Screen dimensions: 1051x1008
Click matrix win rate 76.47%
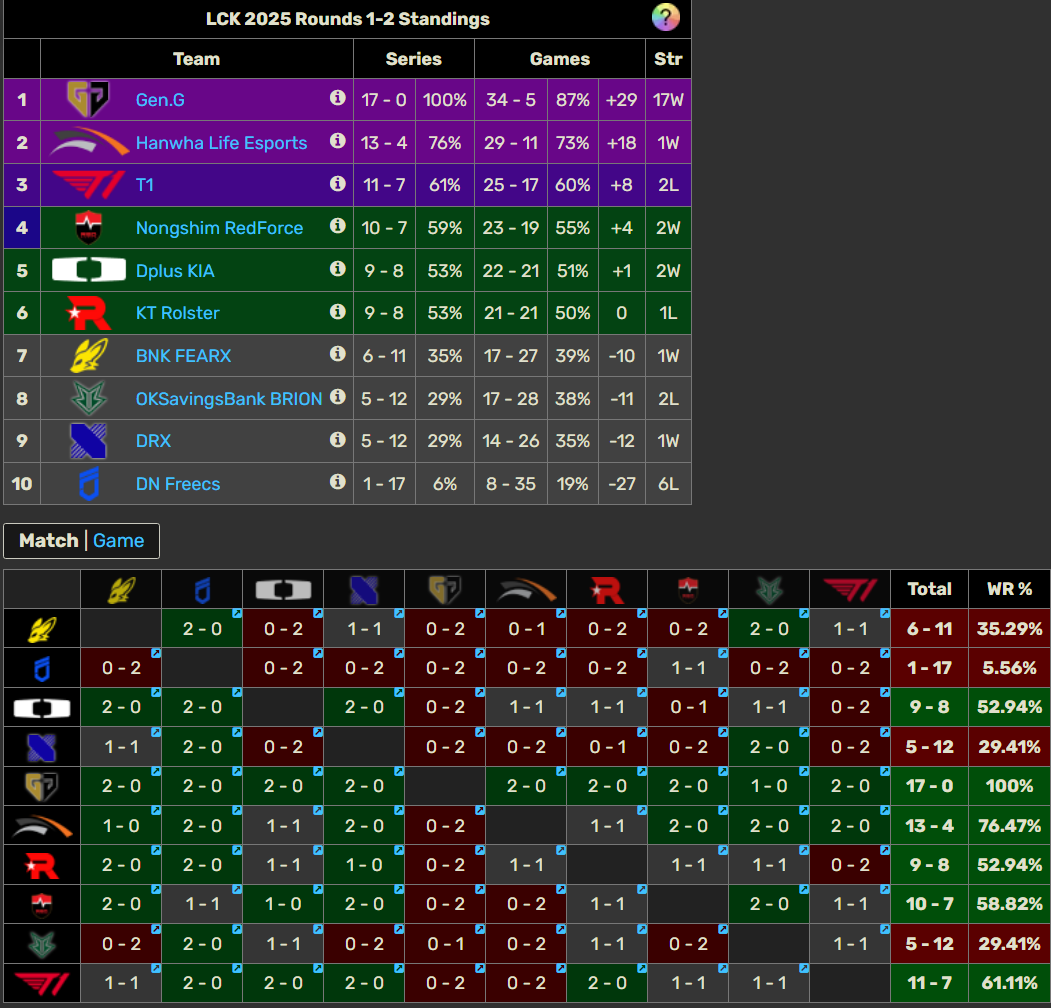click(x=1009, y=826)
